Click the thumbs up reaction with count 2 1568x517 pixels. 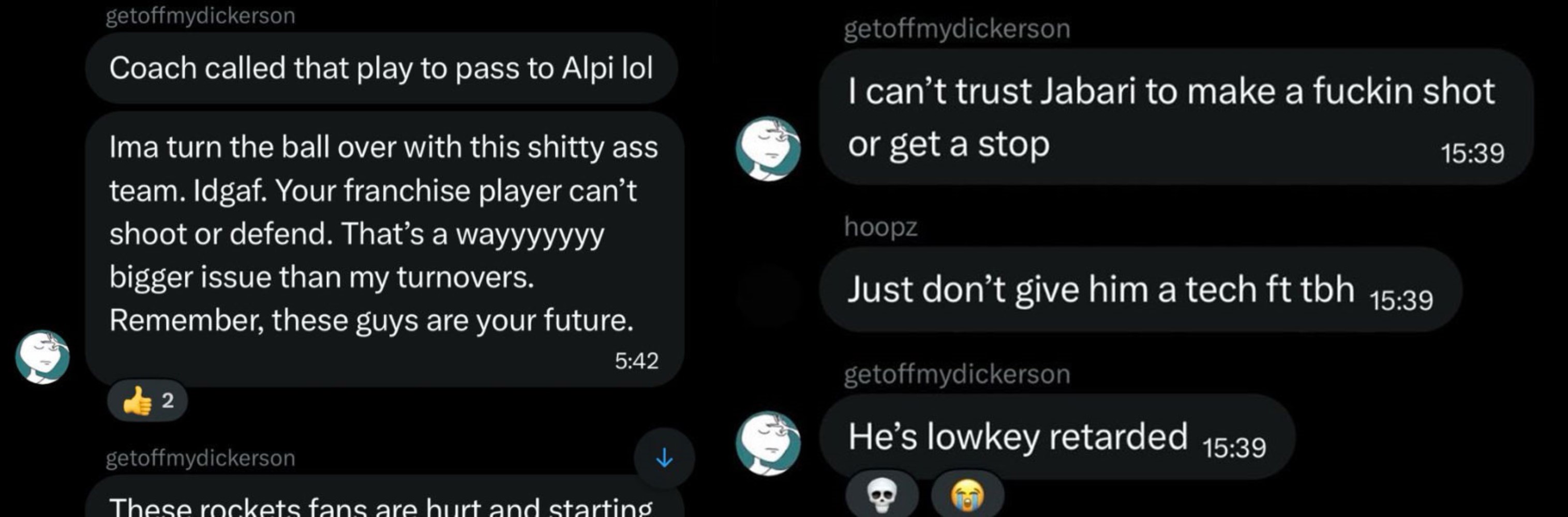147,401
